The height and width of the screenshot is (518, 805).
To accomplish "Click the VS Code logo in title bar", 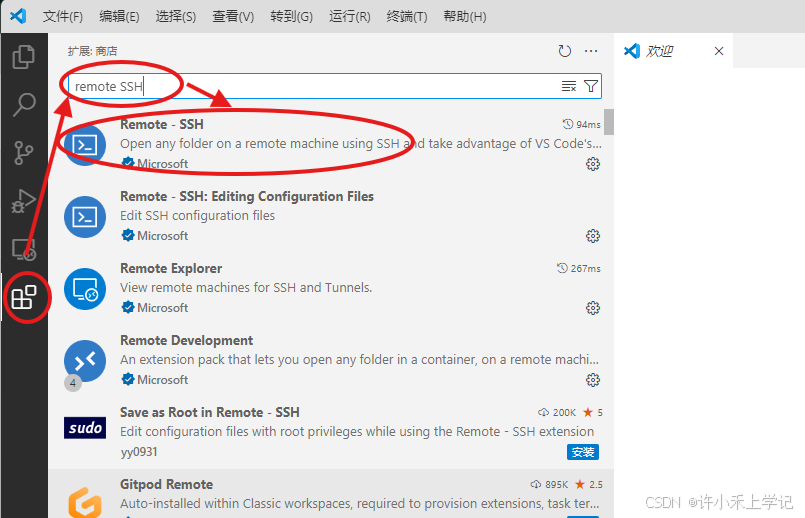I will point(18,16).
